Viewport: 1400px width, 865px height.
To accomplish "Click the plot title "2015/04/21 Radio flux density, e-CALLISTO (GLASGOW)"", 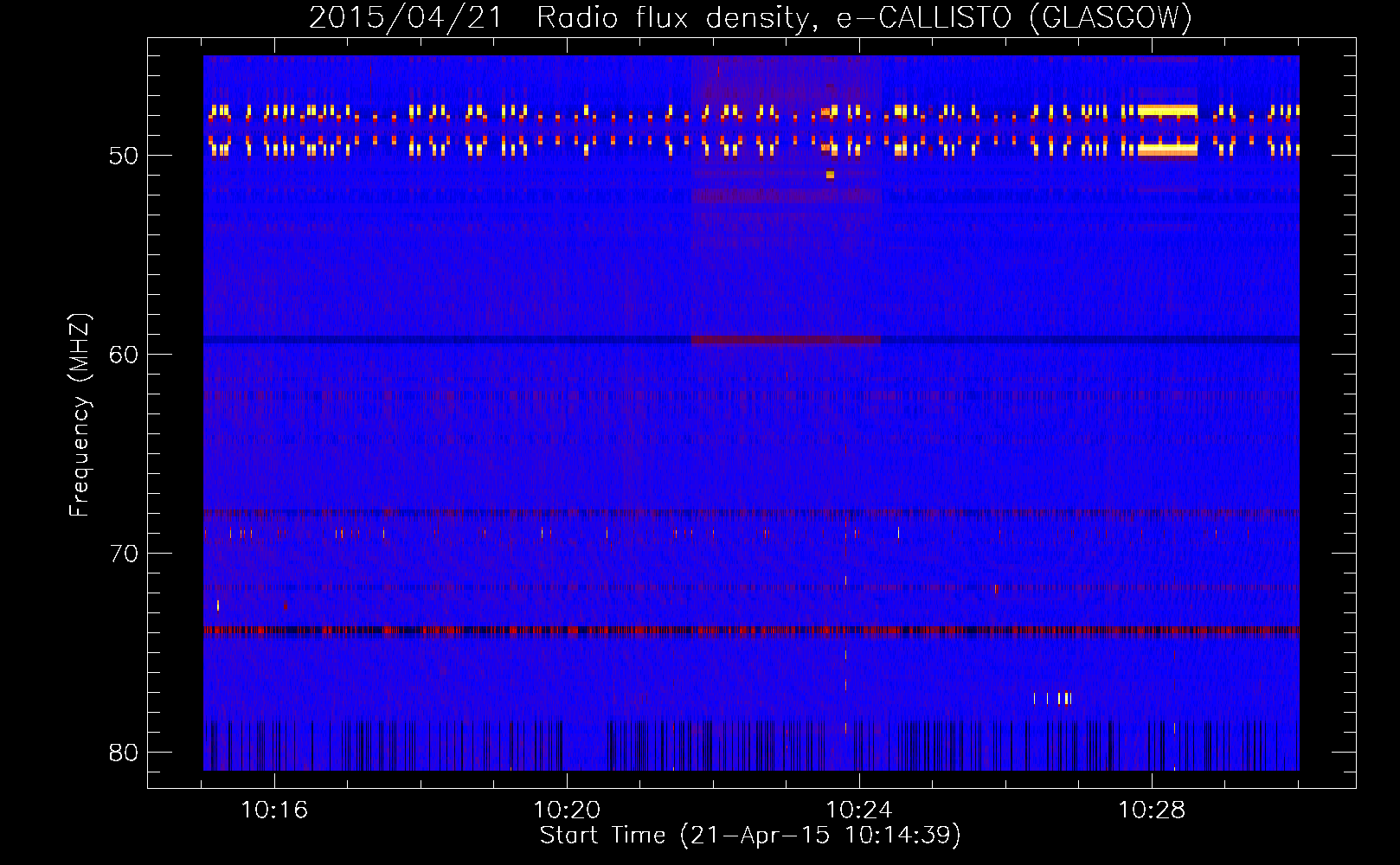I will (750, 17).
